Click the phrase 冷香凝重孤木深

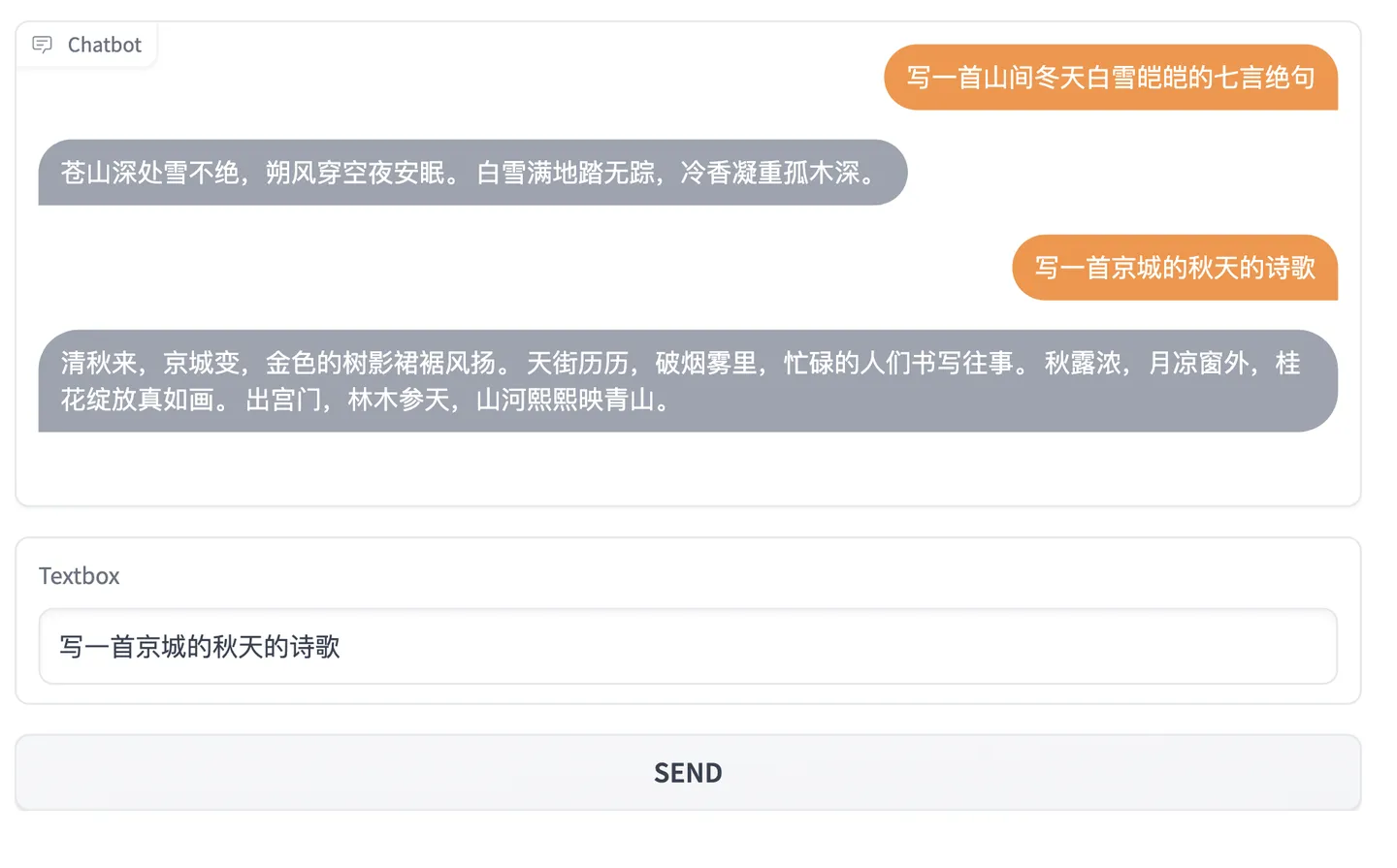pyautogui.click(x=770, y=173)
